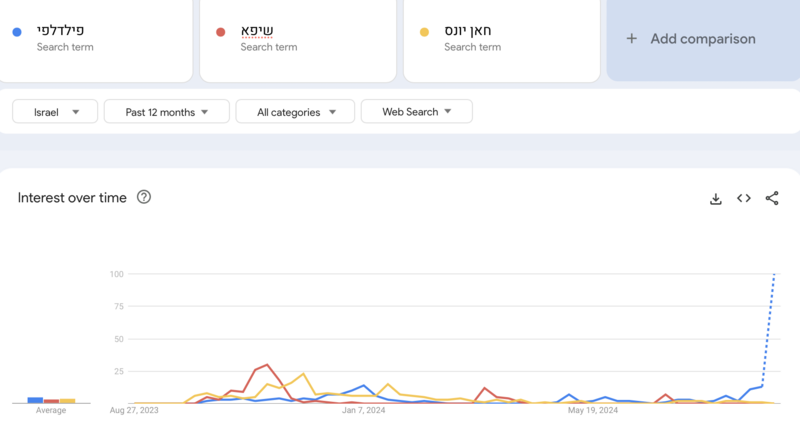This screenshot has height=442, width=800.
Task: Click the Average bar chart
Action: 51,400
